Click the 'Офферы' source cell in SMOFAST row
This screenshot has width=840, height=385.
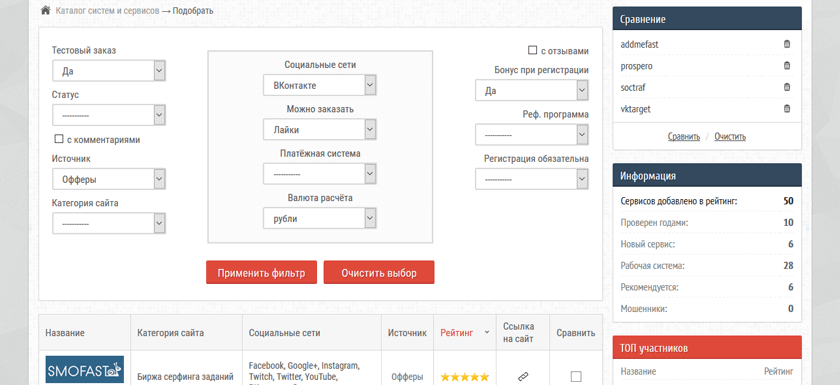[x=407, y=377]
